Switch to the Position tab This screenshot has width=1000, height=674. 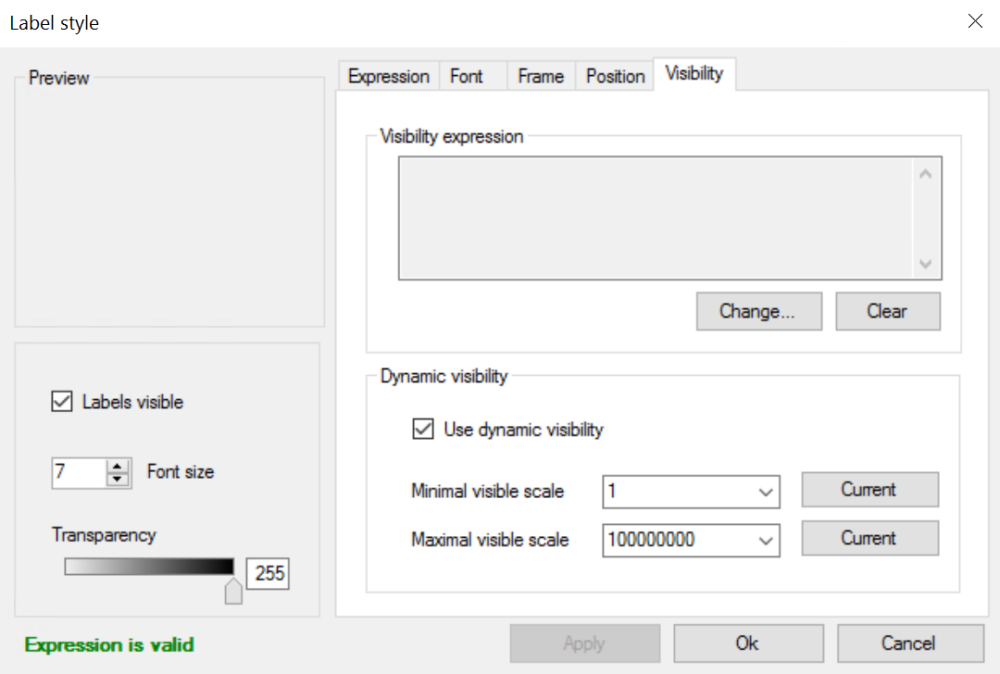[x=614, y=75]
